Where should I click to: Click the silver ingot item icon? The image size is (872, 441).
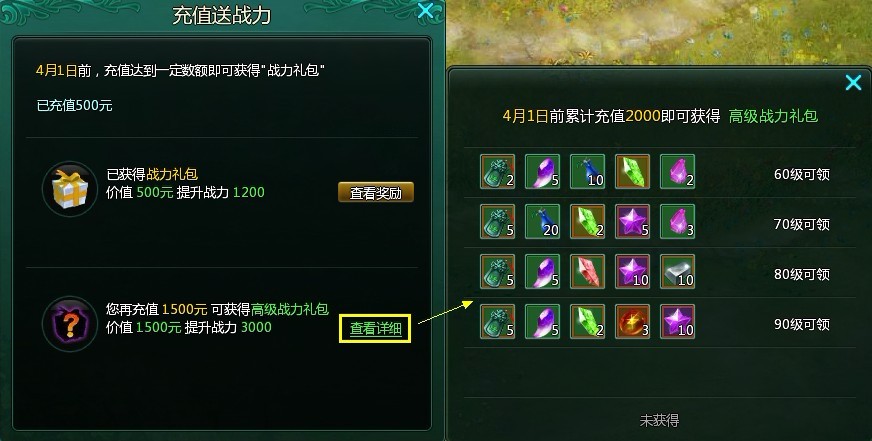click(x=677, y=272)
